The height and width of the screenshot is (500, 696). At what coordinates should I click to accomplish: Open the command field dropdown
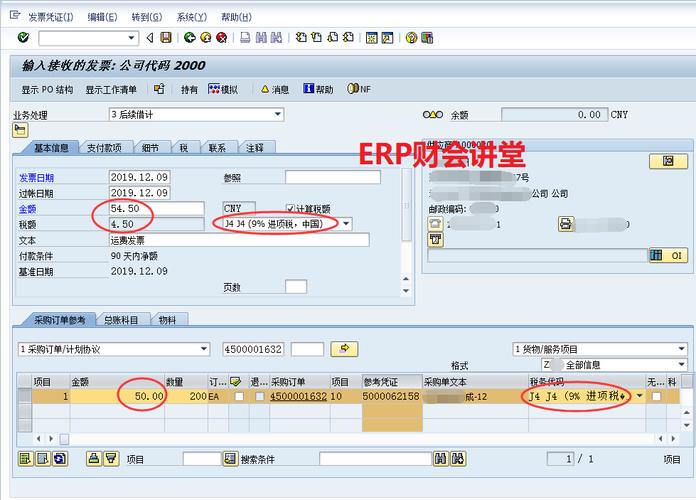pyautogui.click(x=131, y=38)
